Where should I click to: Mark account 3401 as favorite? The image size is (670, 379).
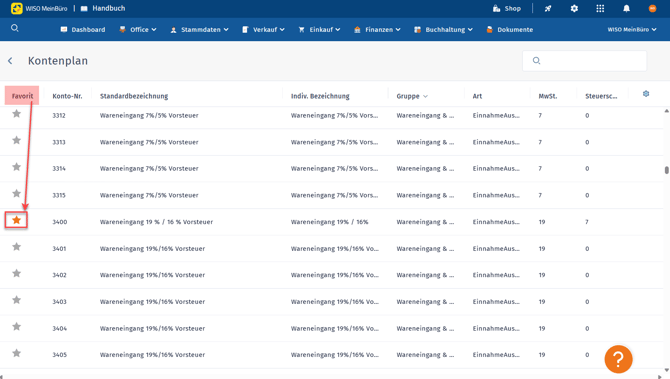click(x=16, y=247)
